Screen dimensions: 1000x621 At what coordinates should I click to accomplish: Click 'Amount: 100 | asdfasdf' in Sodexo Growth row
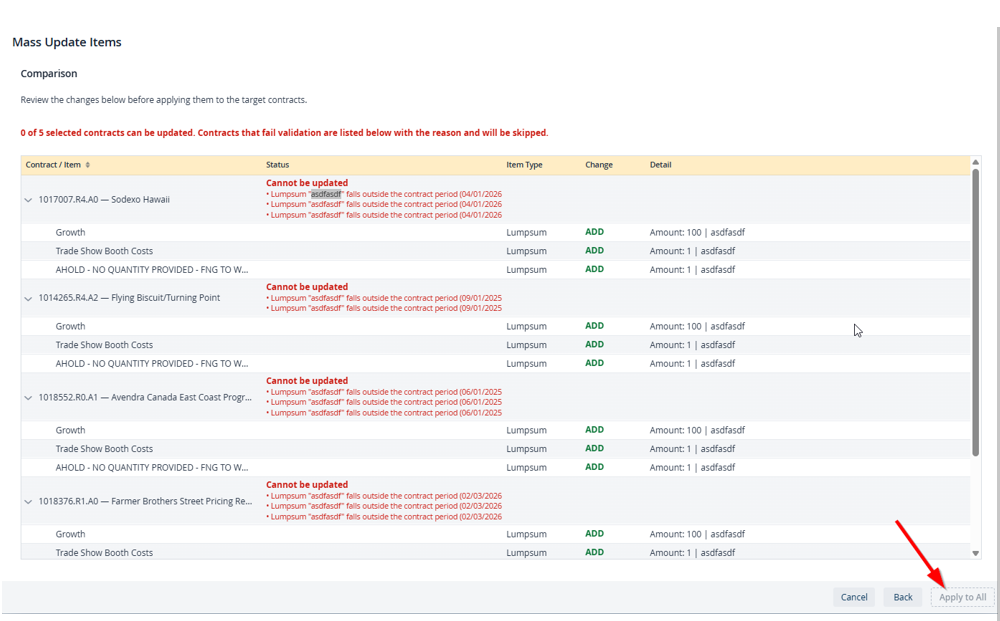[x=697, y=233]
